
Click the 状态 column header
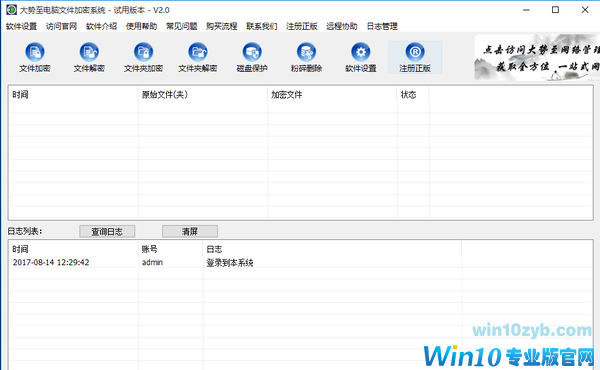coord(413,95)
